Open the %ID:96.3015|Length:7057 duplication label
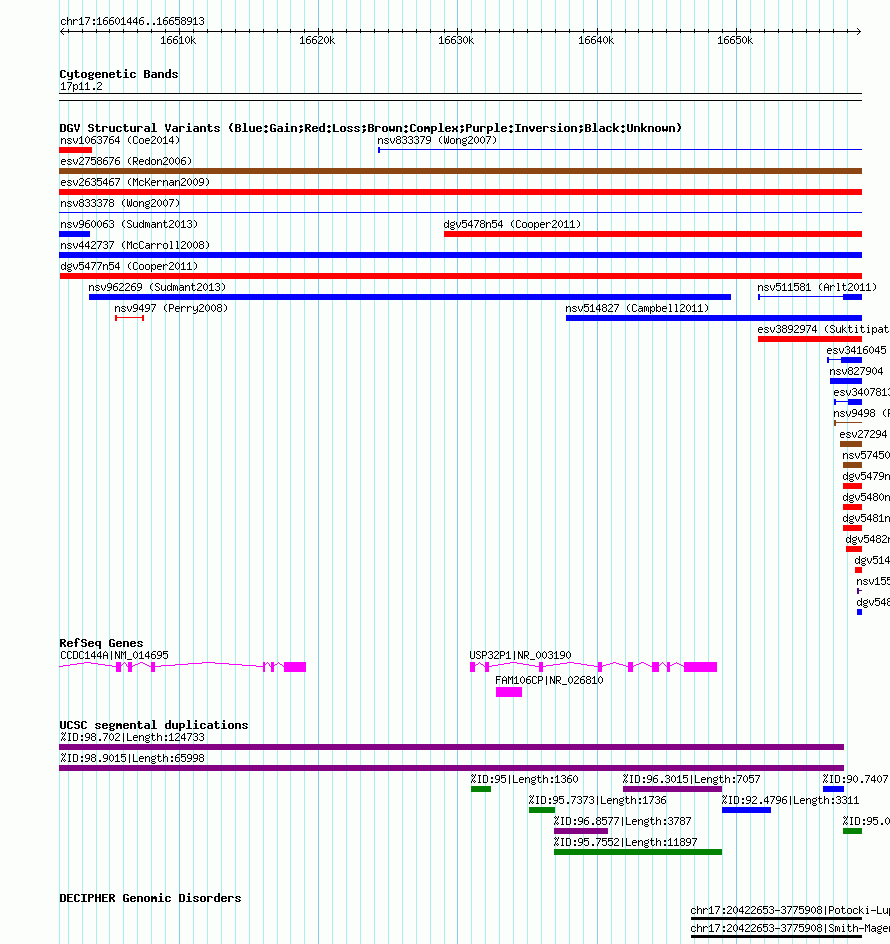This screenshot has height=944, width=890. pos(691,779)
